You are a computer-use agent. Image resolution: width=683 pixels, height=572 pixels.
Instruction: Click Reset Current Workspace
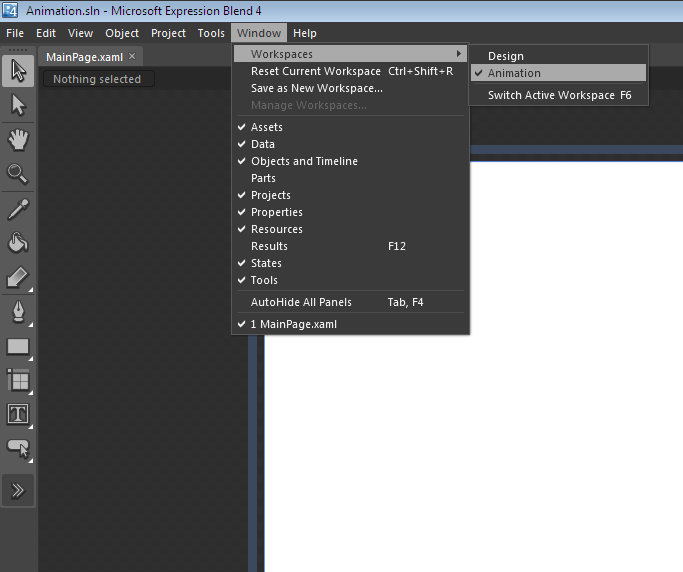tap(351, 71)
